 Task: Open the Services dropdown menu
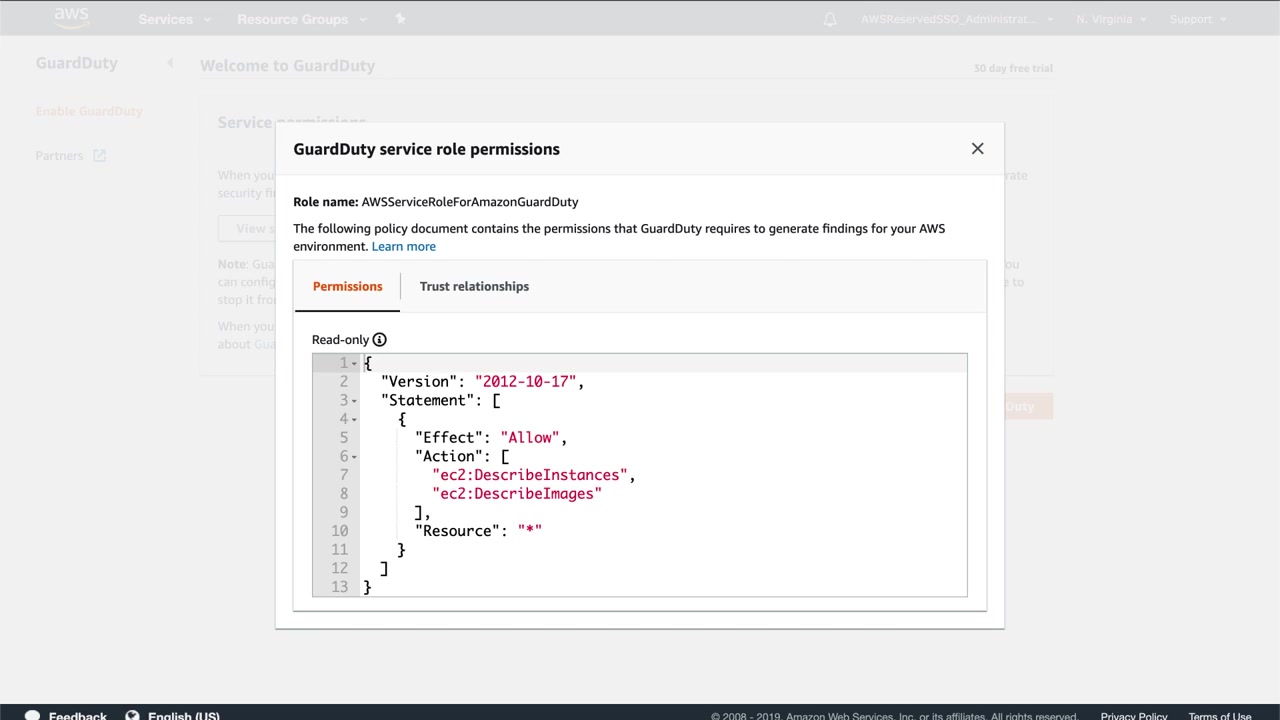173,19
